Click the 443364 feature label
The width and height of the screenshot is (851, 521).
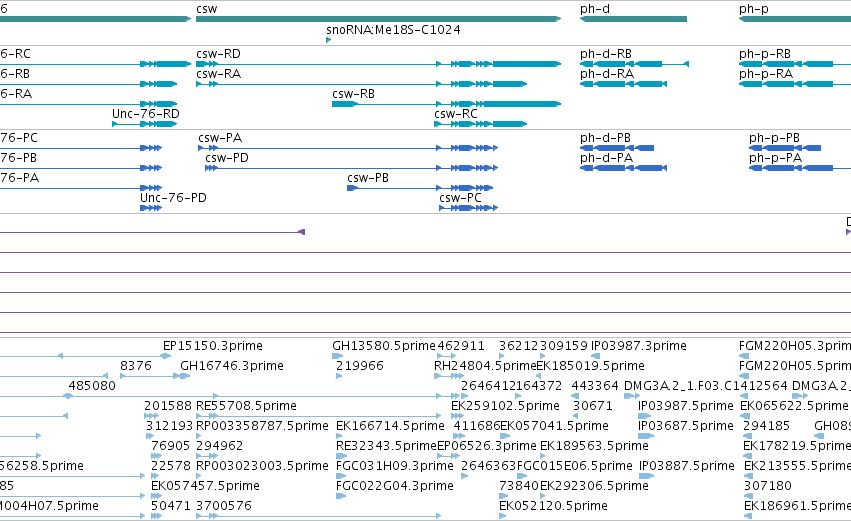point(595,386)
